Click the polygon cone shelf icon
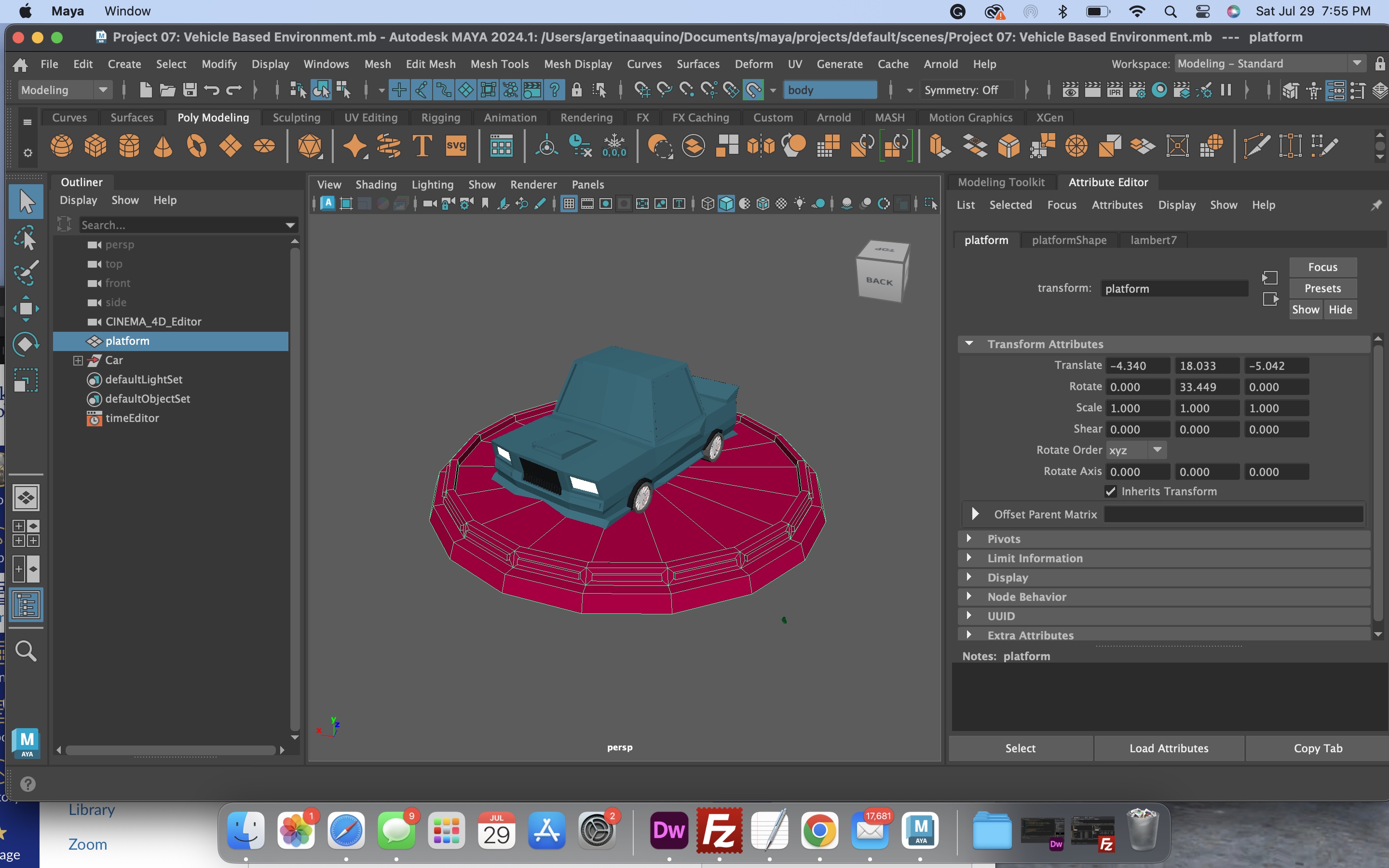Image resolution: width=1389 pixels, height=868 pixels. tap(163, 146)
